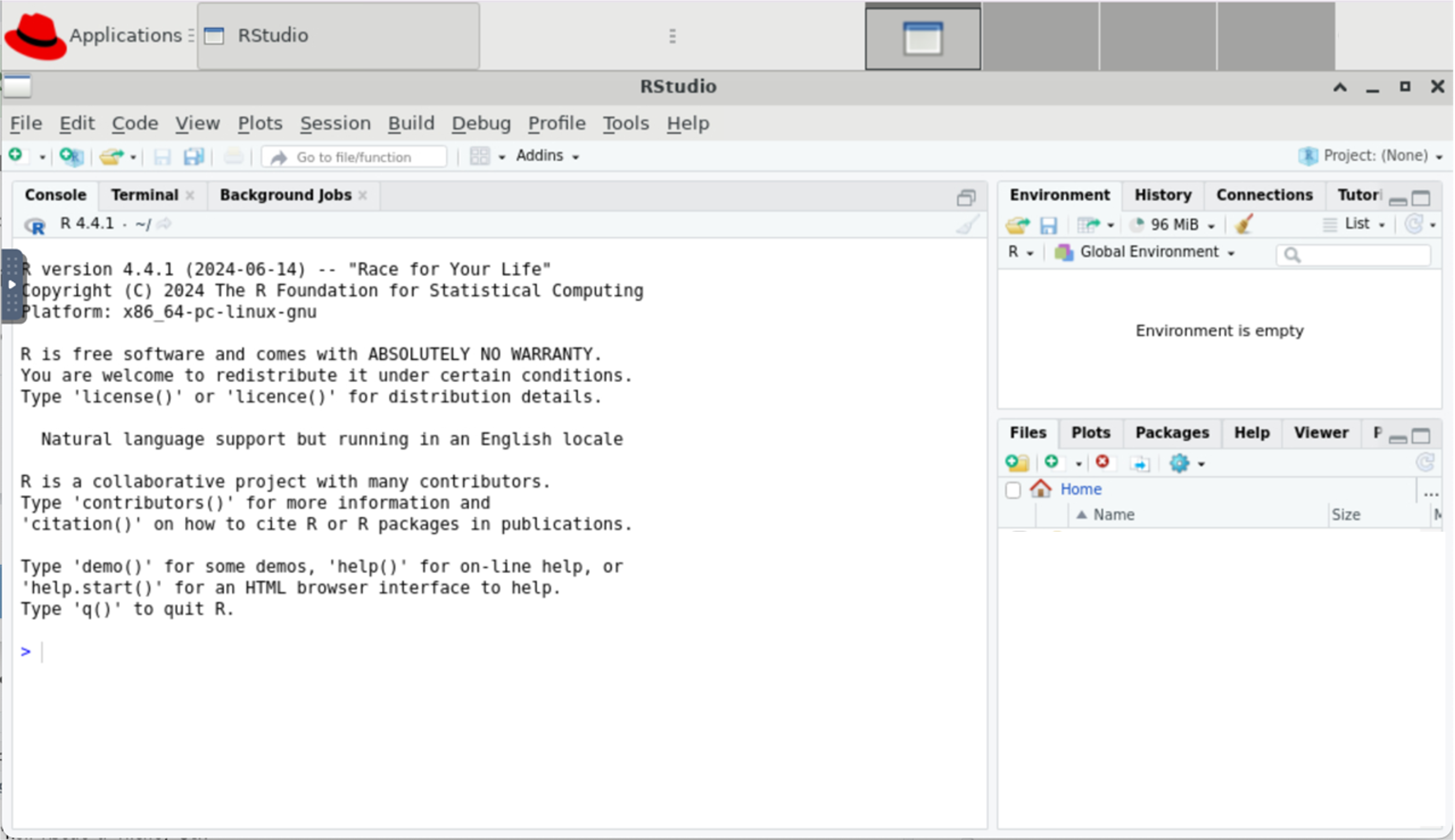Open the Session menu
1455x840 pixels.
pyautogui.click(x=335, y=123)
